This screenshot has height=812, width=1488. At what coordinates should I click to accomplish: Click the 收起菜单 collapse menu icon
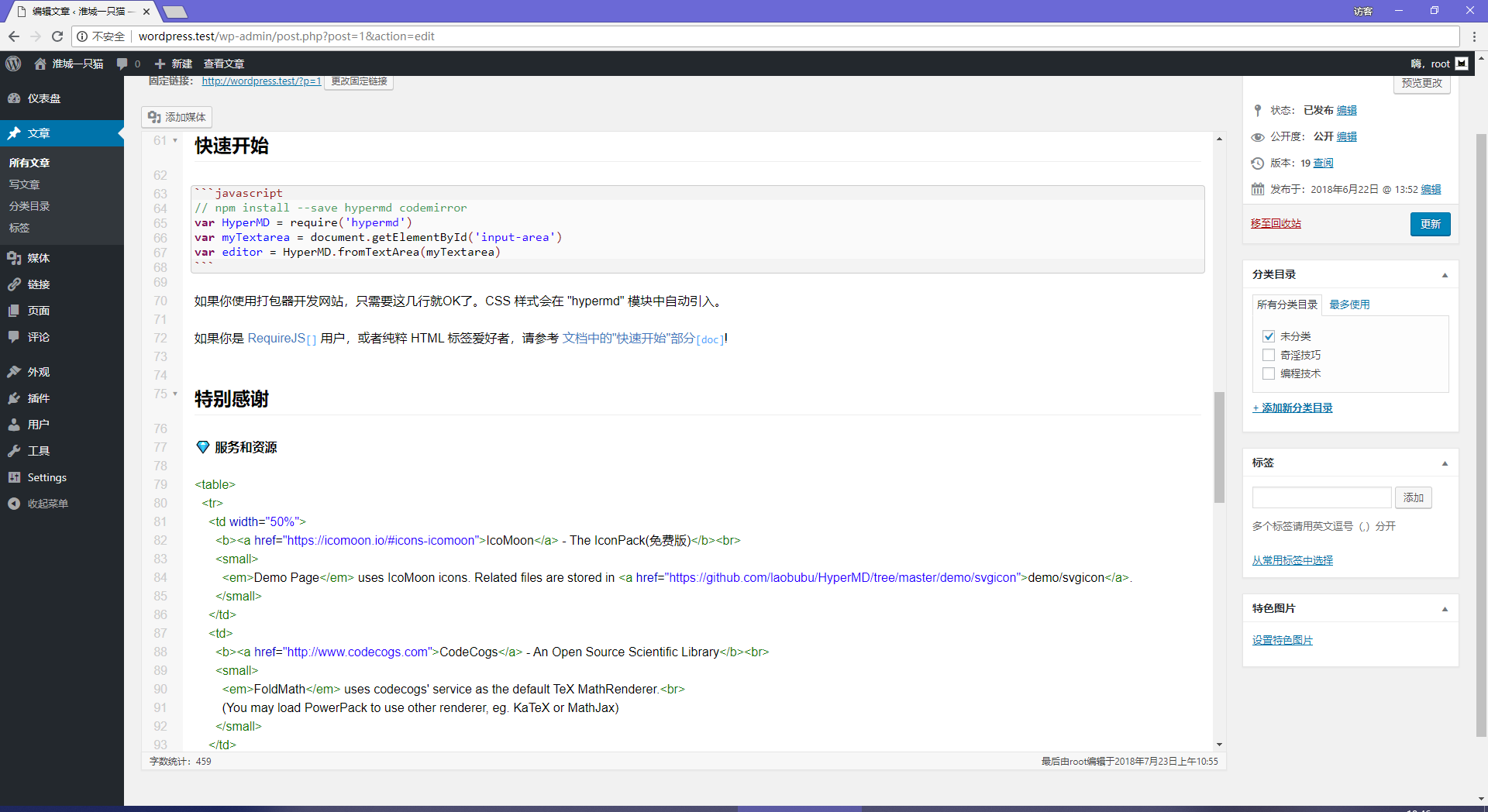(14, 504)
